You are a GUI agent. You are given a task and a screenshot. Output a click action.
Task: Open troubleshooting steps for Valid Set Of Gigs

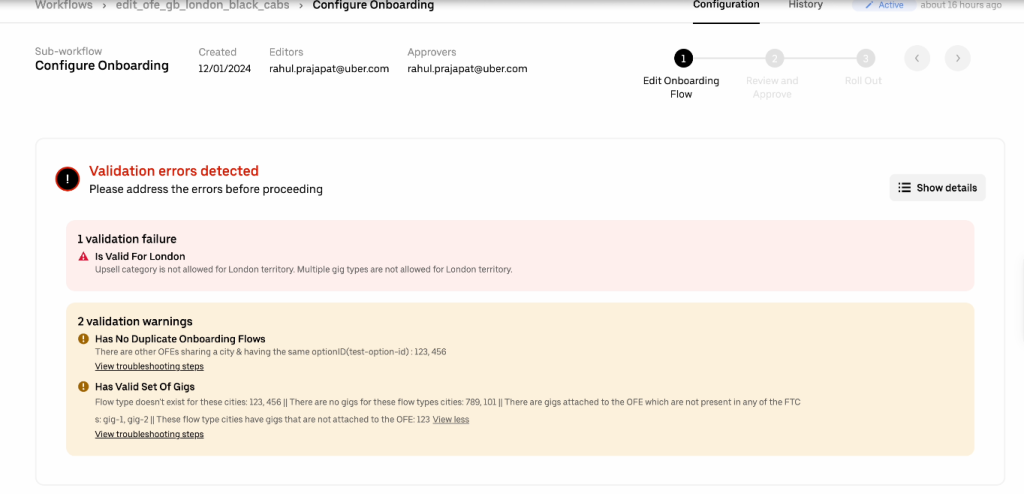149,435
